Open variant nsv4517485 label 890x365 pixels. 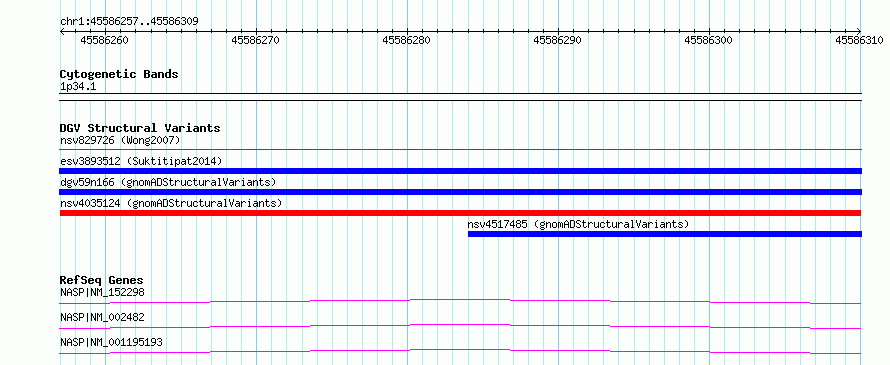click(578, 224)
